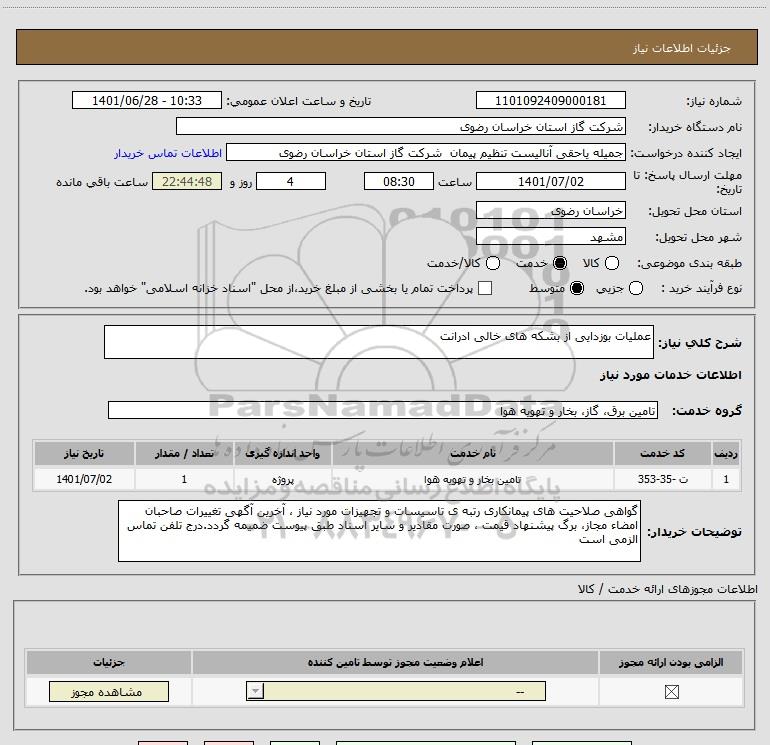
Task: Click the واحد اندازه گیری column header
Action: (282, 453)
